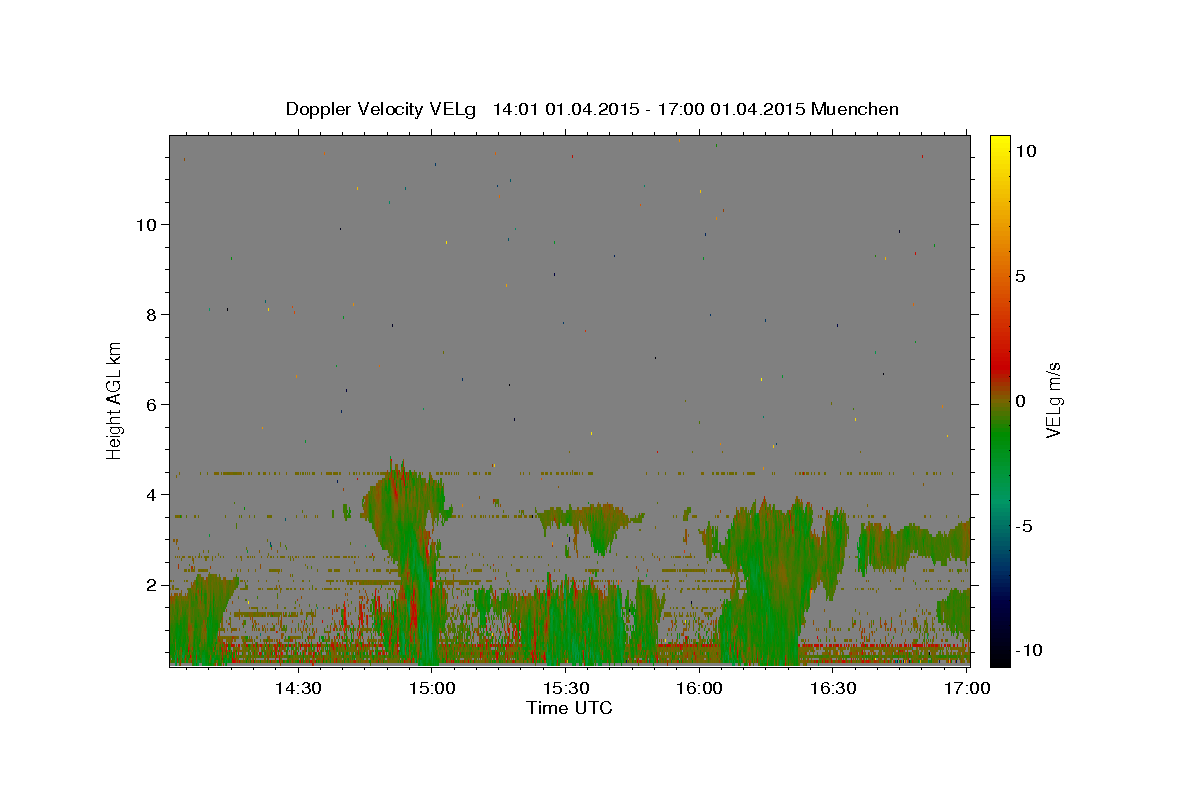Click the colorbar label -5
The image size is (1200, 800).
1023,526
